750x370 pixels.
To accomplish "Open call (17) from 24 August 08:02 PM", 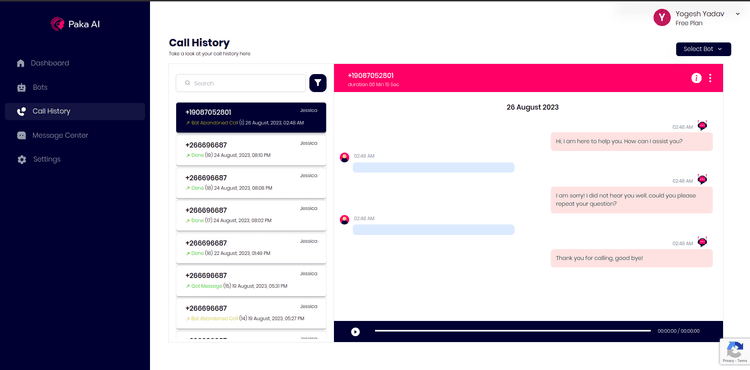I will click(x=251, y=216).
